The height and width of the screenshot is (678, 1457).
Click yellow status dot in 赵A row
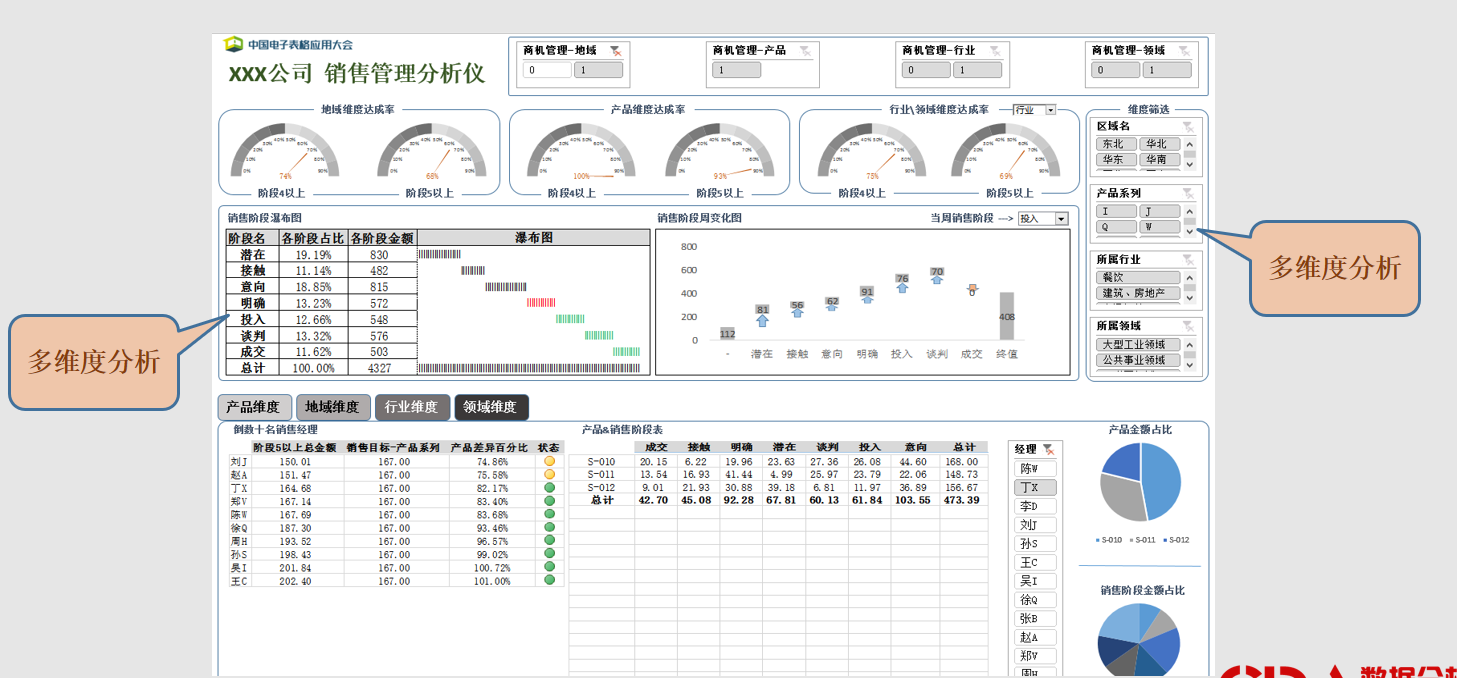point(549,475)
